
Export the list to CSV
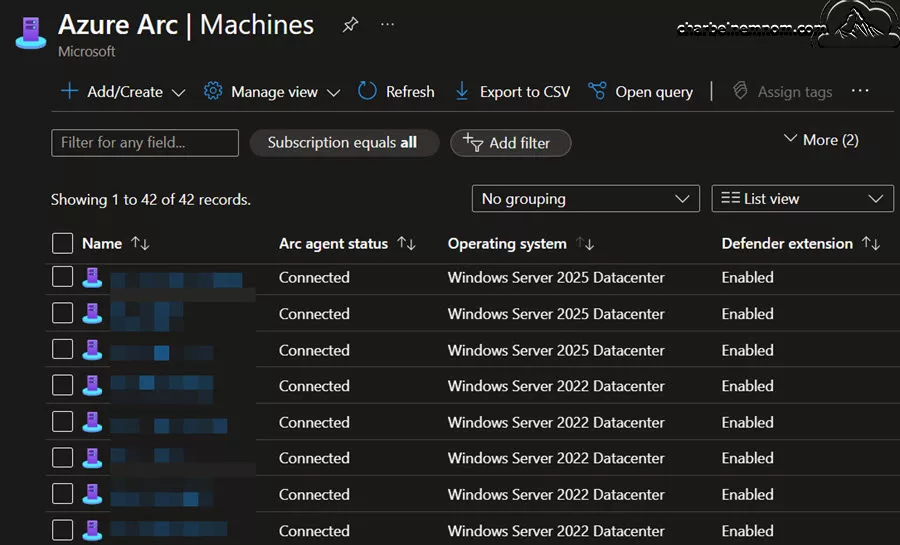point(513,92)
